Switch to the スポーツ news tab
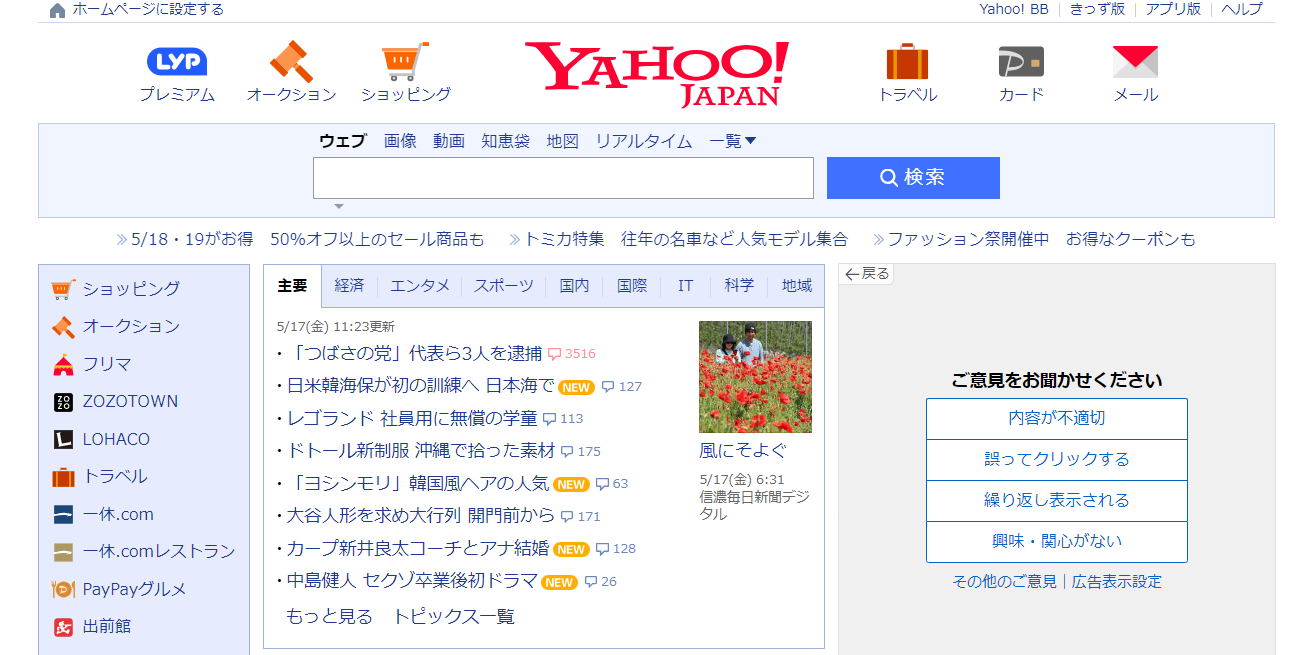1302x655 pixels. [504, 286]
